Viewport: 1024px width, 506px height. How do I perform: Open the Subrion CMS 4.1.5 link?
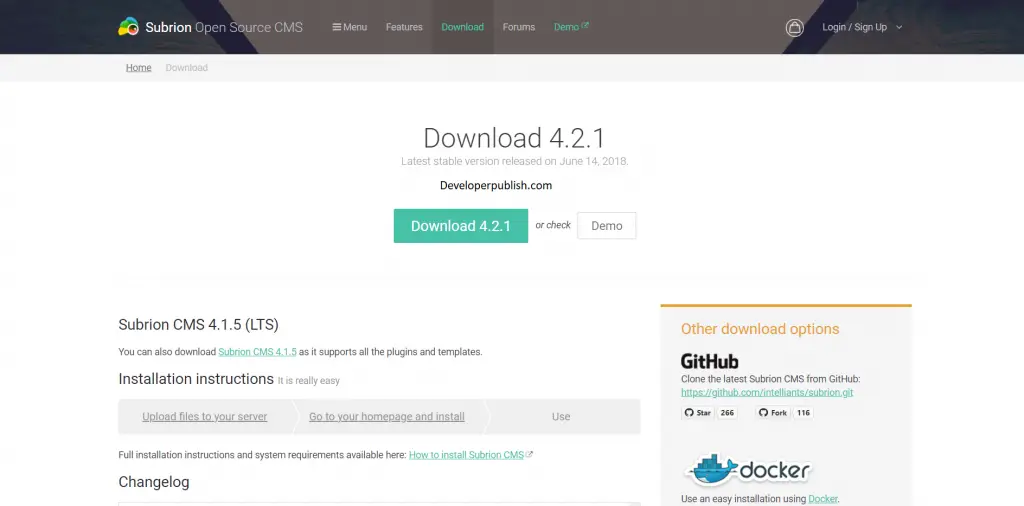[257, 352]
